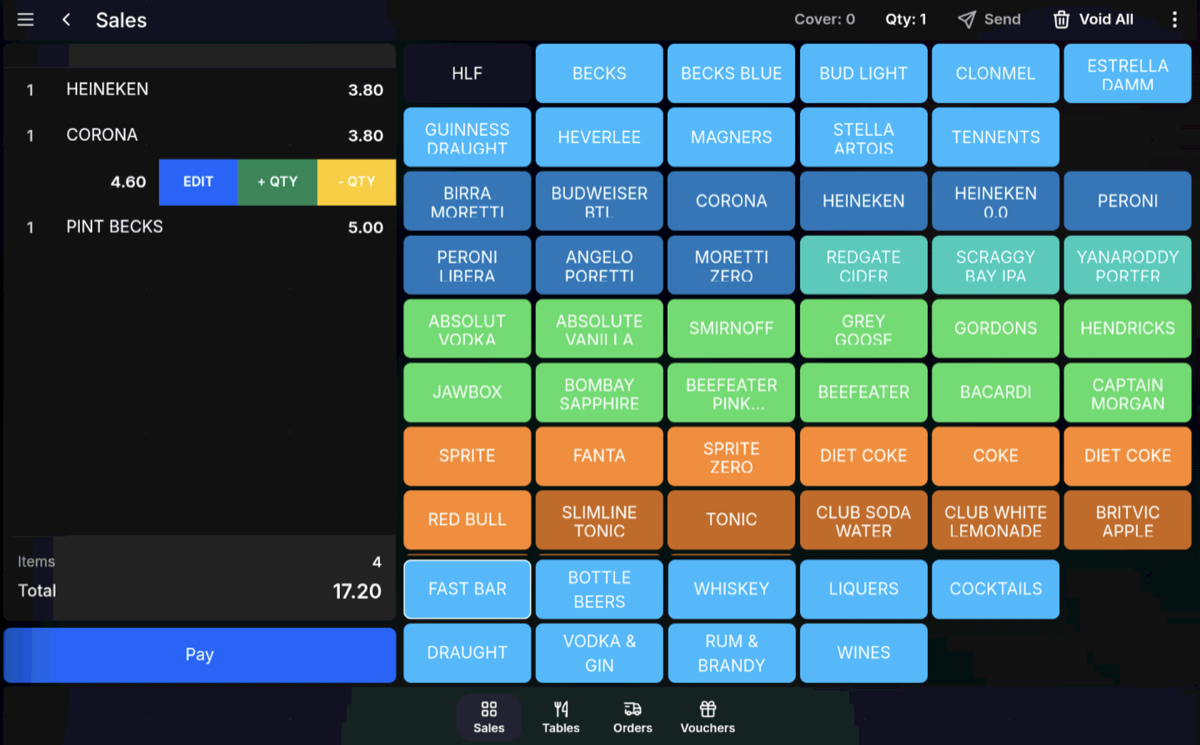This screenshot has height=745, width=1200.
Task: Add HENDRICKS to the order
Action: 1127,329
